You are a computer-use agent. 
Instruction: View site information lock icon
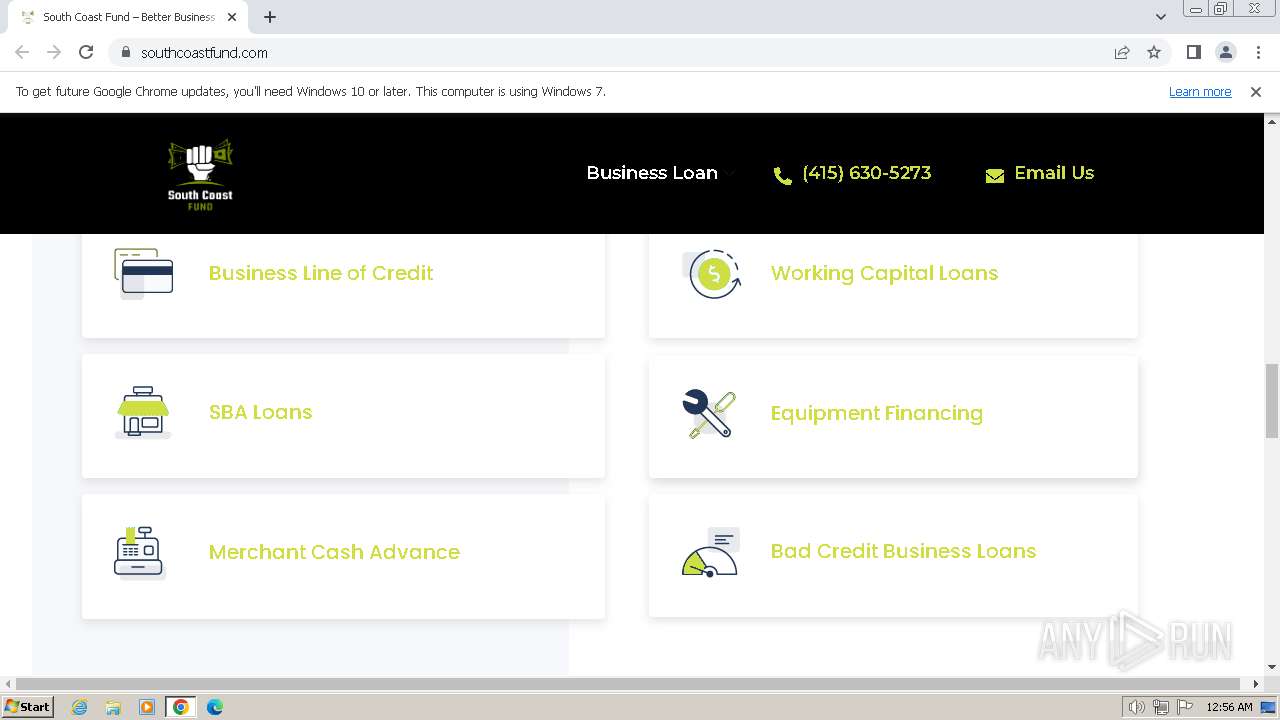pyautogui.click(x=126, y=52)
